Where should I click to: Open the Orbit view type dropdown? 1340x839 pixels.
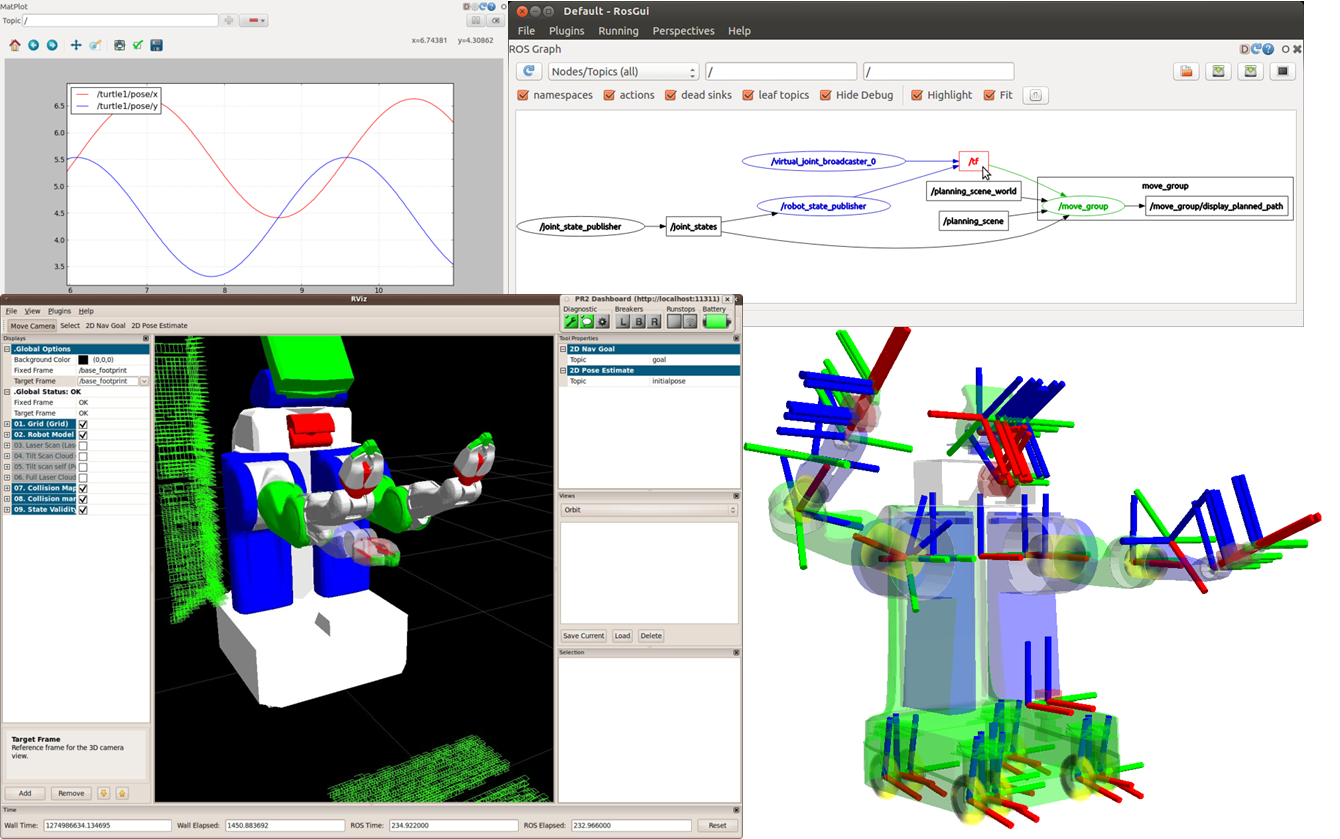click(649, 510)
